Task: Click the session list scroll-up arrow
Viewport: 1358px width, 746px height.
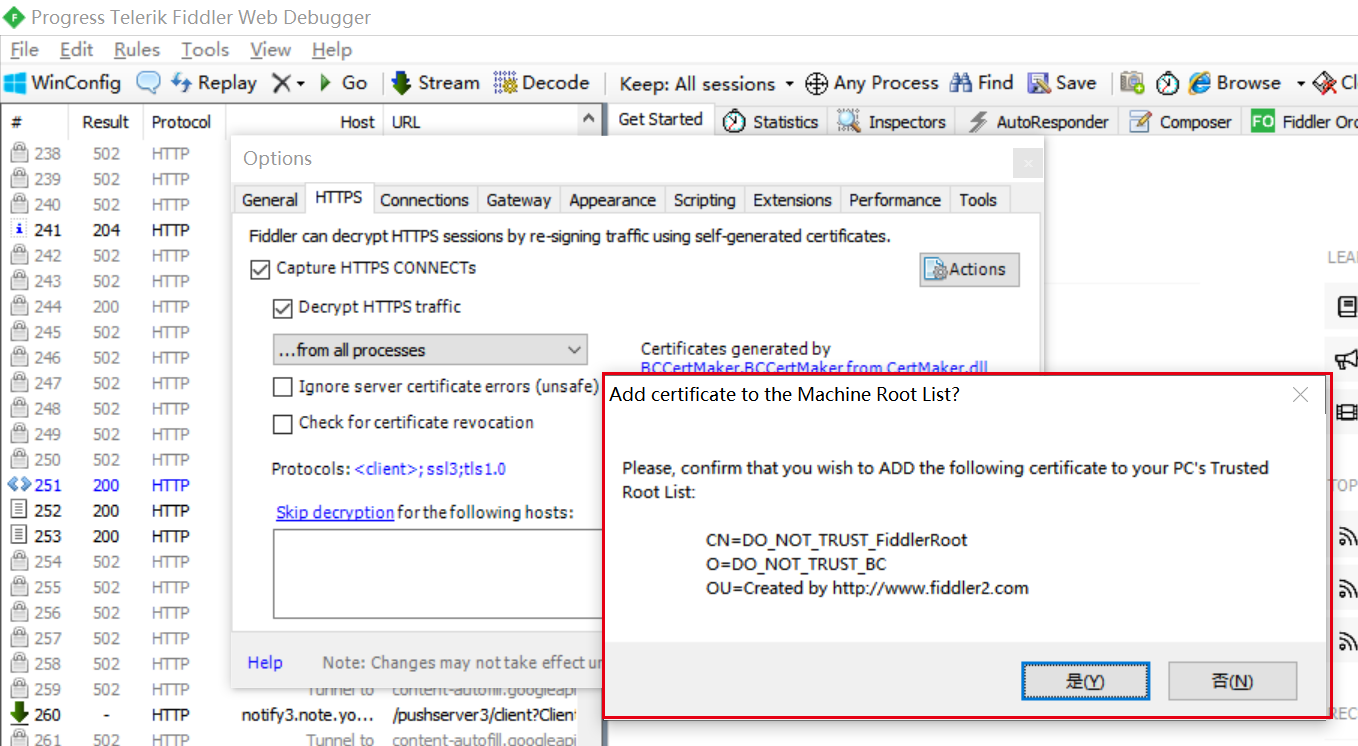Action: (x=588, y=119)
